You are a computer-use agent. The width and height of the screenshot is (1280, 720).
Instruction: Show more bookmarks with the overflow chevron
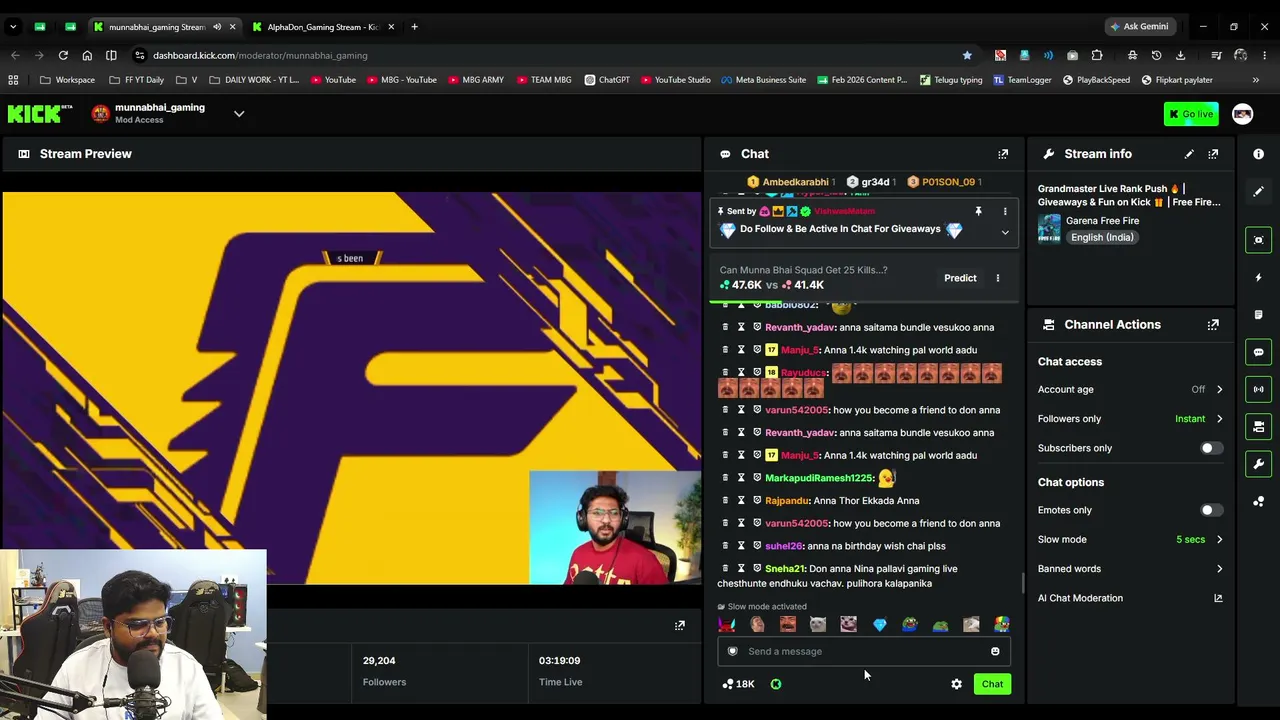(1255, 80)
